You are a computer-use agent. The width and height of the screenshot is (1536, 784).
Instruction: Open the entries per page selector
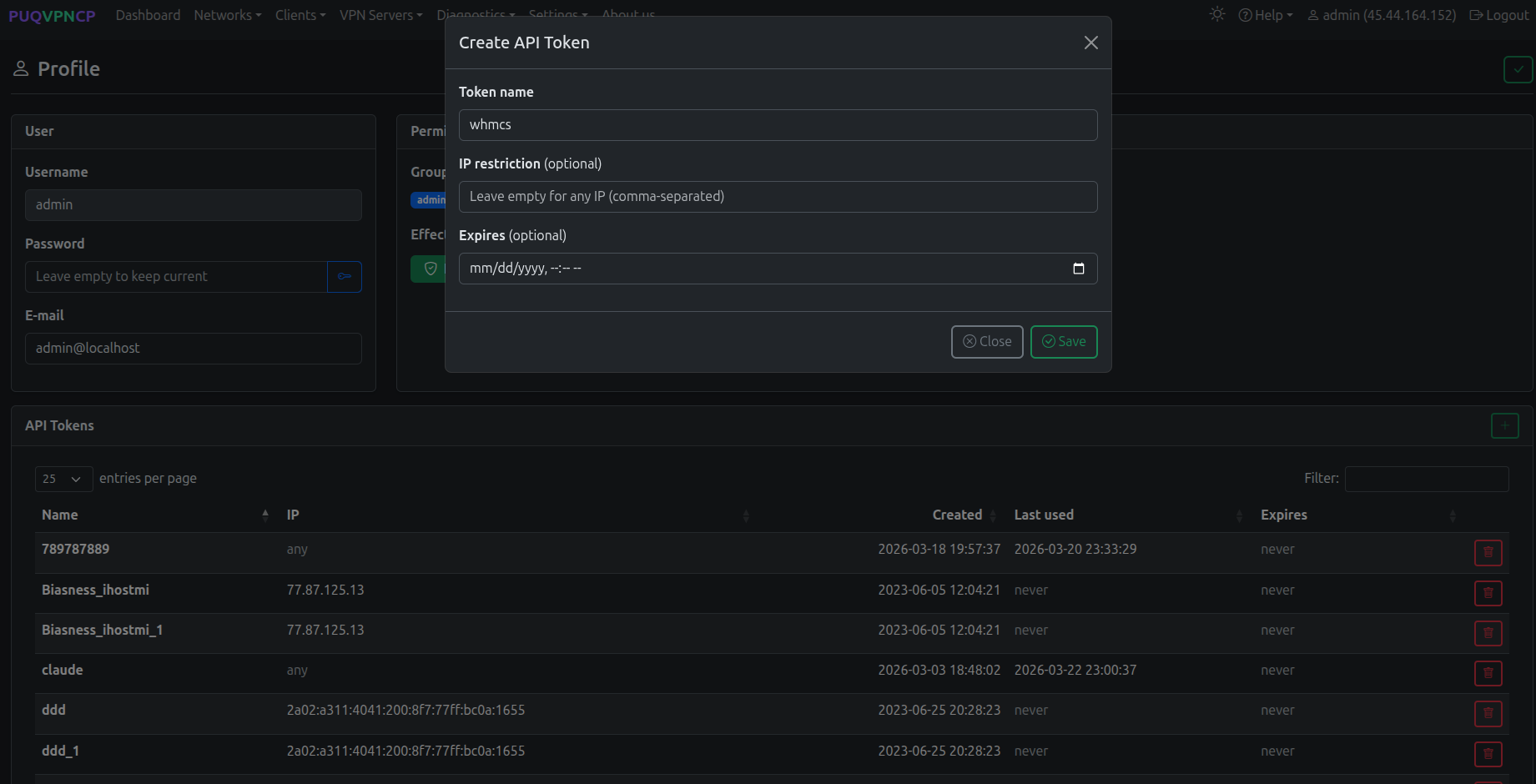(63, 479)
